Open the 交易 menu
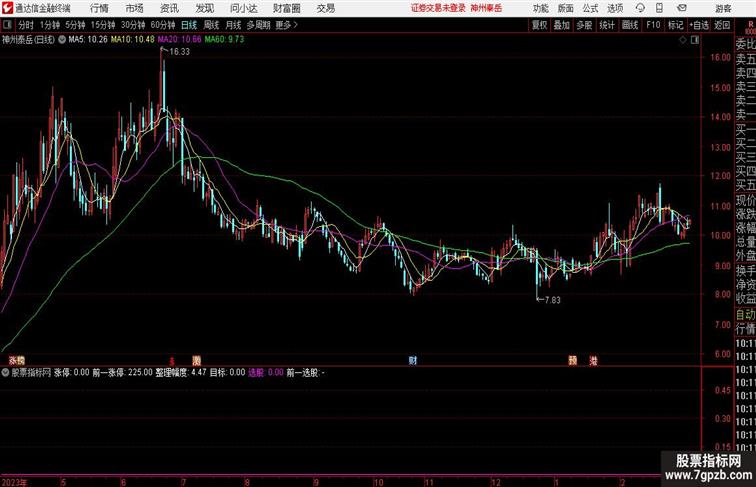756x487 pixels. tap(326, 8)
